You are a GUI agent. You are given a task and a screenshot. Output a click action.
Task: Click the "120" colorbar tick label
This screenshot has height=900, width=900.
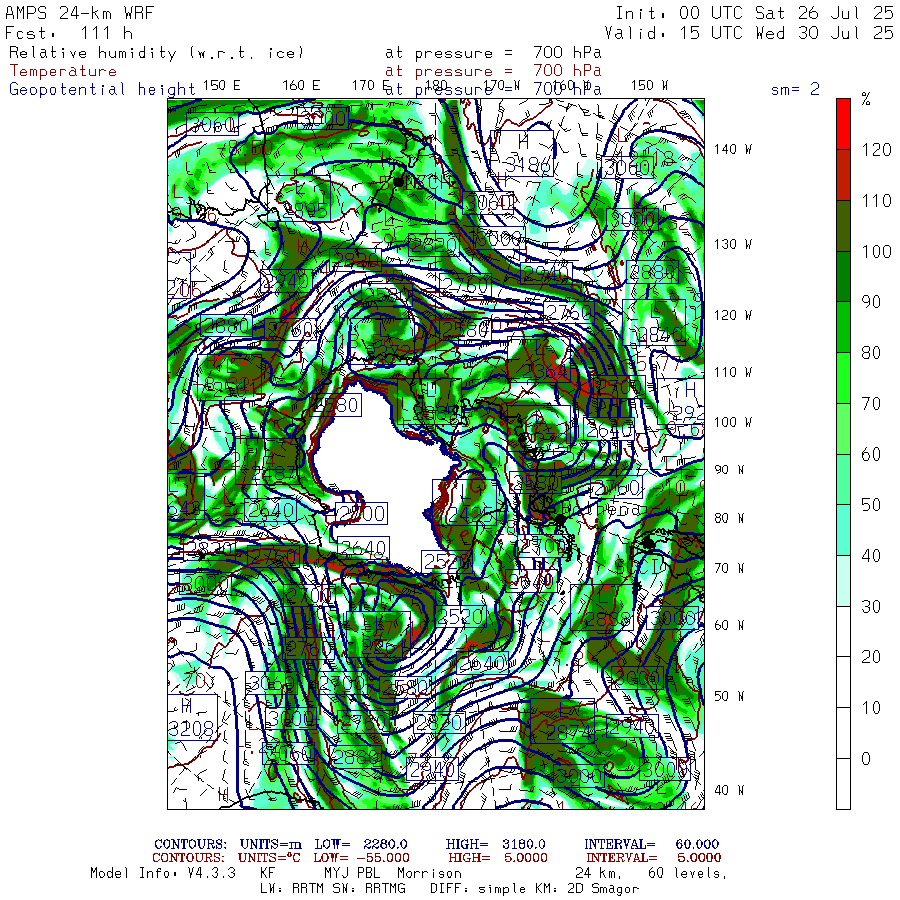click(x=876, y=150)
